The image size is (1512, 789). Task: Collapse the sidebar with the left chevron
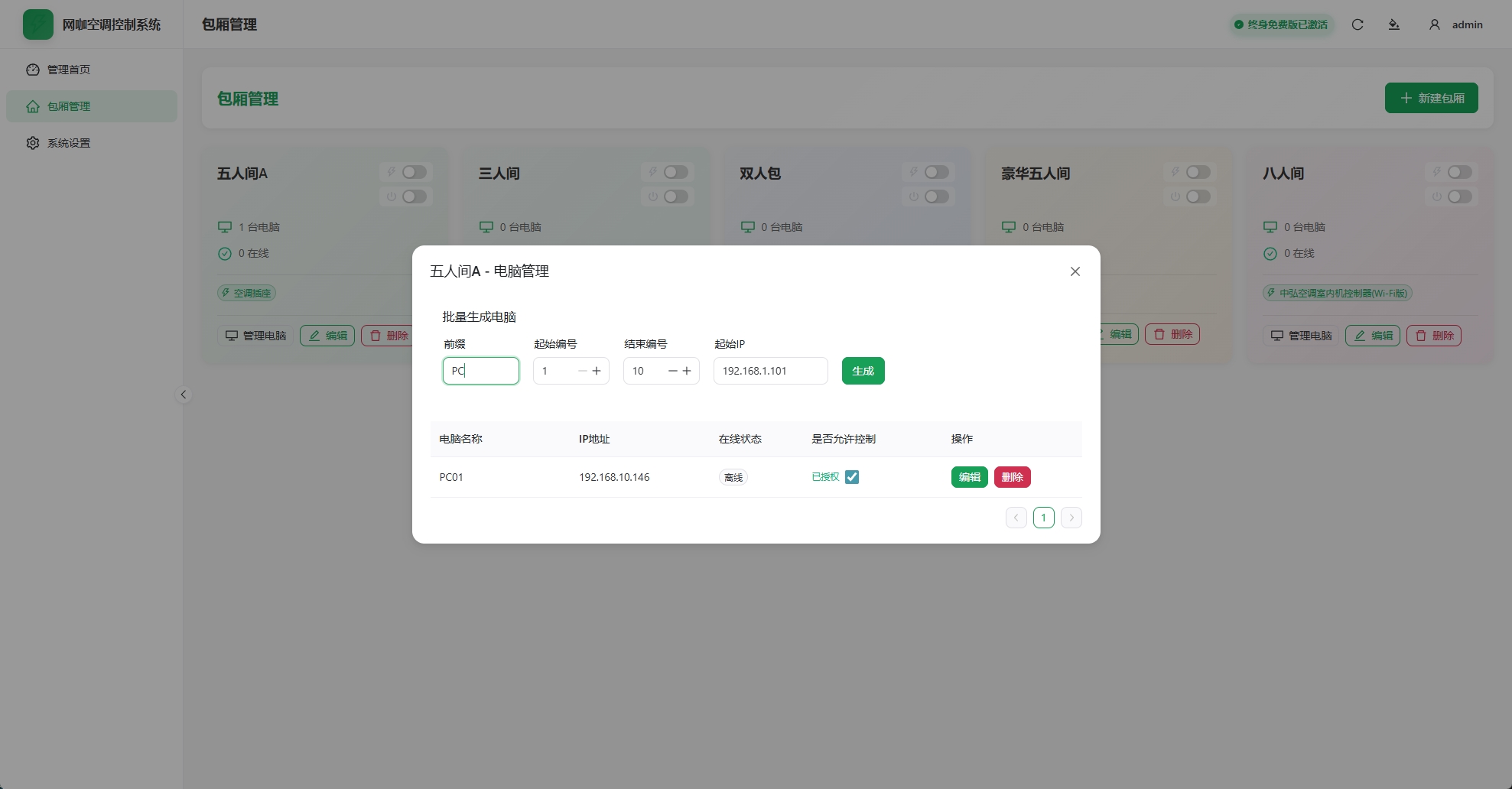pyautogui.click(x=184, y=394)
